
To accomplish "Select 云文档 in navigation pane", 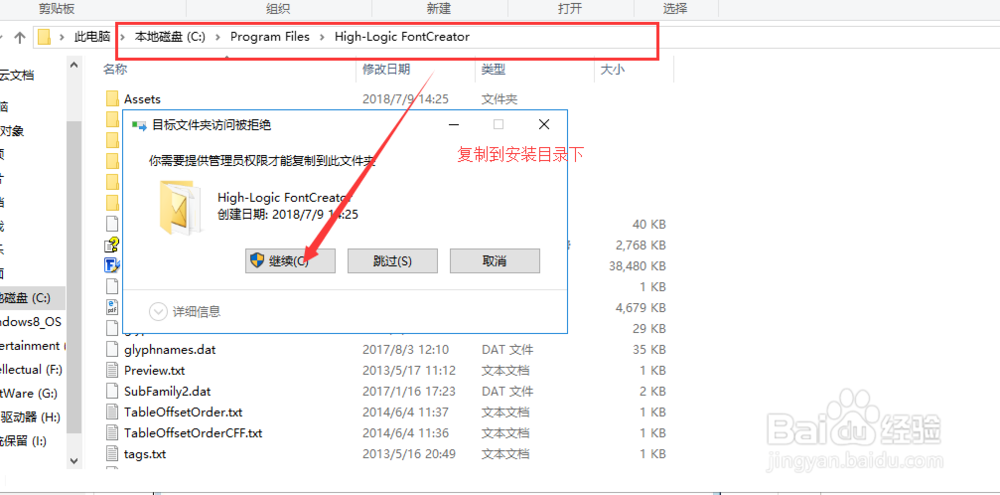I will point(17,75).
